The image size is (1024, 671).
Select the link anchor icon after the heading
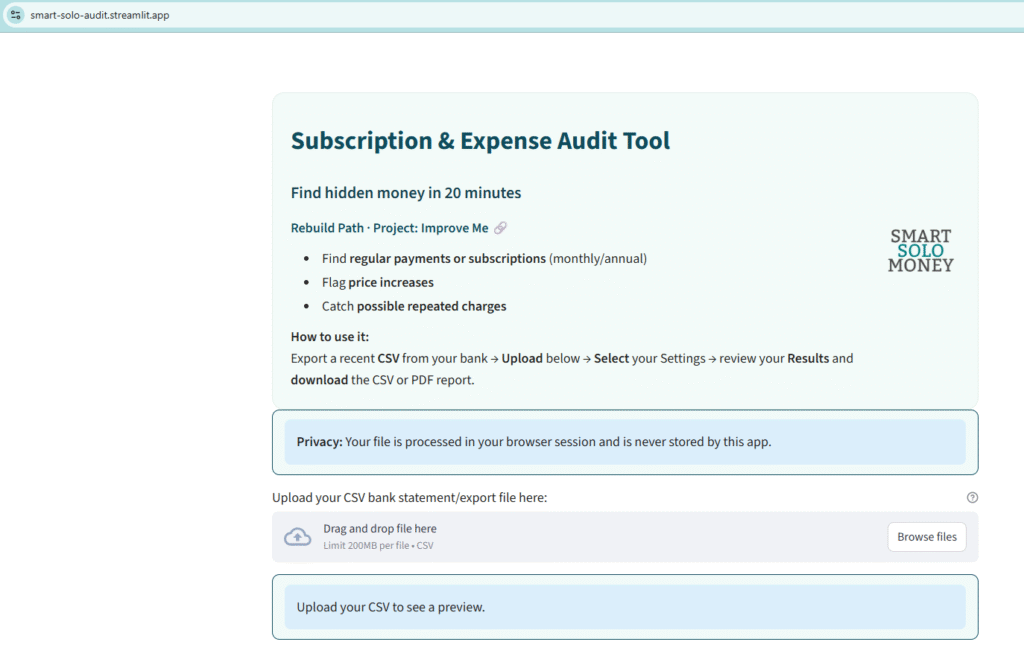[501, 227]
